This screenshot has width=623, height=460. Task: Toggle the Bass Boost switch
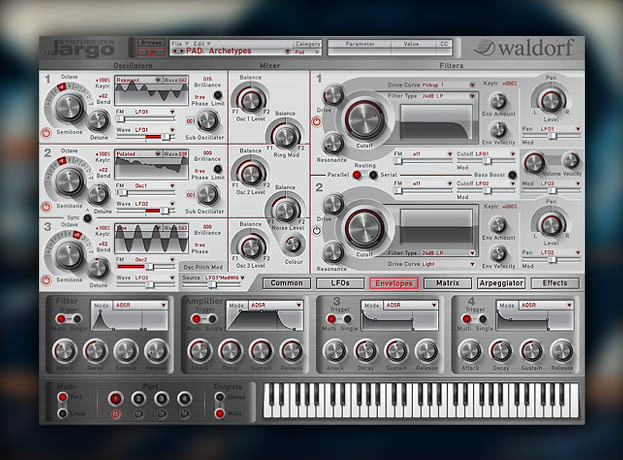(513, 175)
